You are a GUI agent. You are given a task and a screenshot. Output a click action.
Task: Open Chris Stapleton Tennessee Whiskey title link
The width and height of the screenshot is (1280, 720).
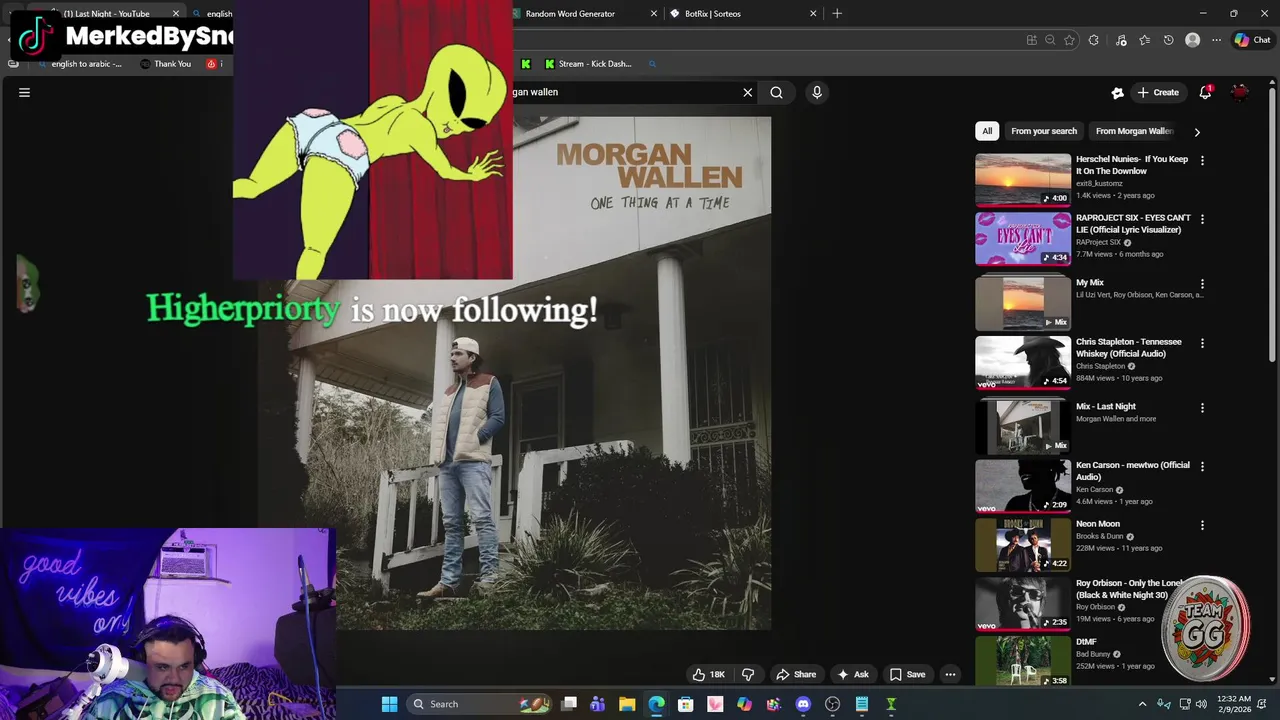[x=1128, y=348]
